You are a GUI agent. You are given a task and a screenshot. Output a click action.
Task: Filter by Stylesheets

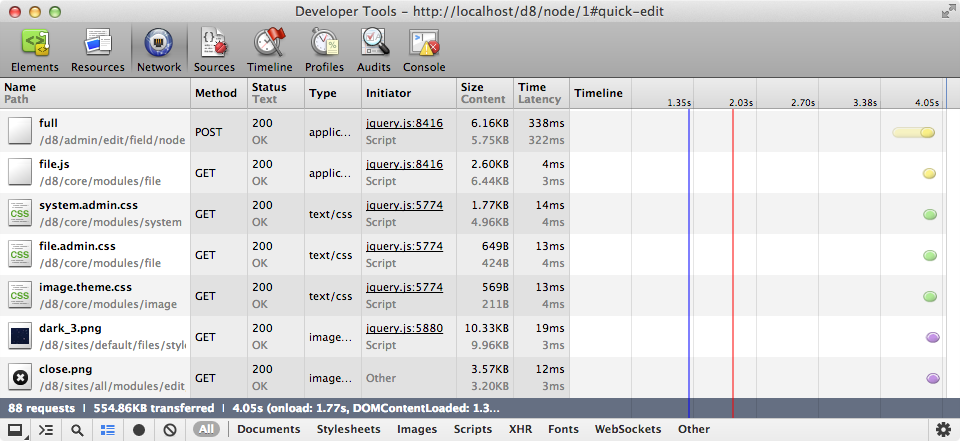click(348, 429)
